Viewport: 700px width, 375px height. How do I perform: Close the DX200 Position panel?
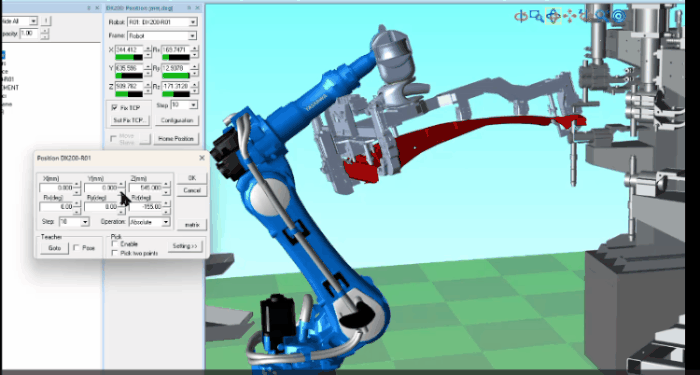tap(198, 8)
